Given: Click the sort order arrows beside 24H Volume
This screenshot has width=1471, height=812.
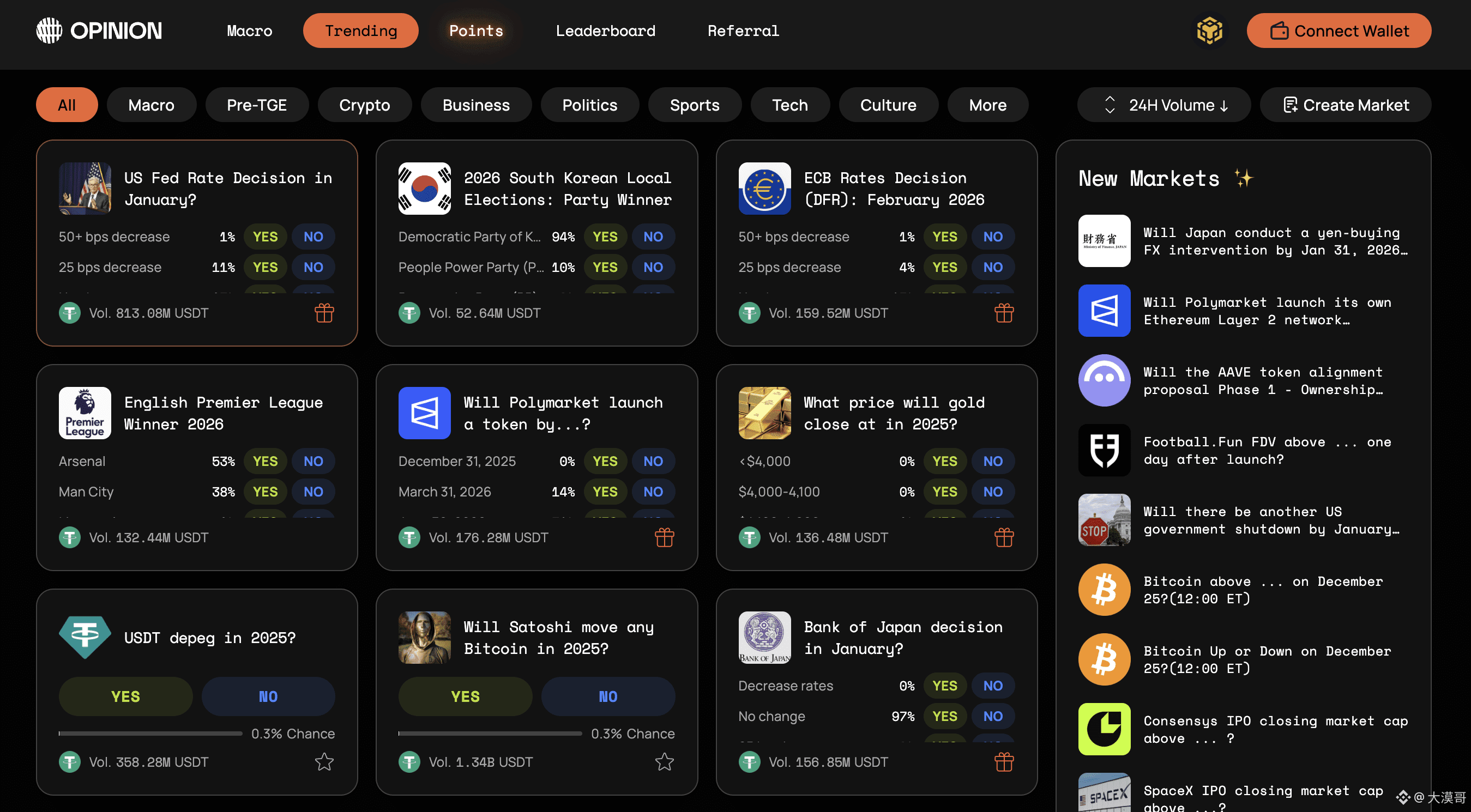Looking at the screenshot, I should (x=1109, y=105).
